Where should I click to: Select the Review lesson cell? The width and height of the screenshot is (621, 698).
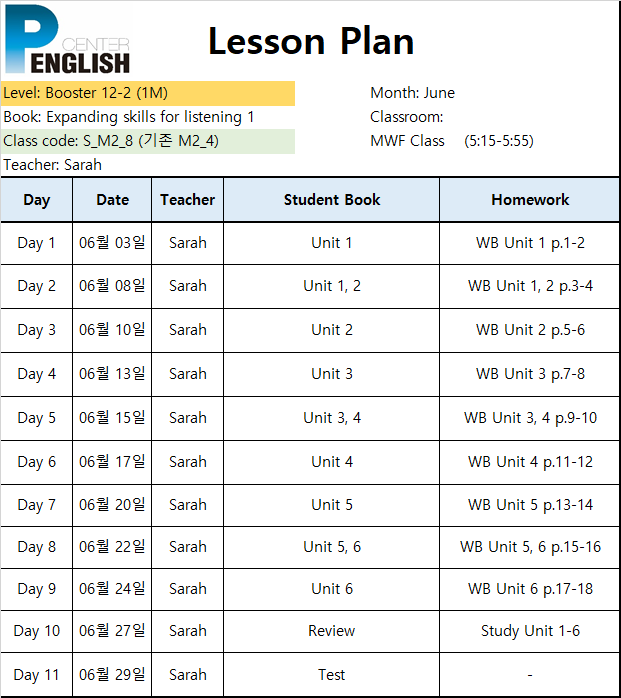(332, 631)
